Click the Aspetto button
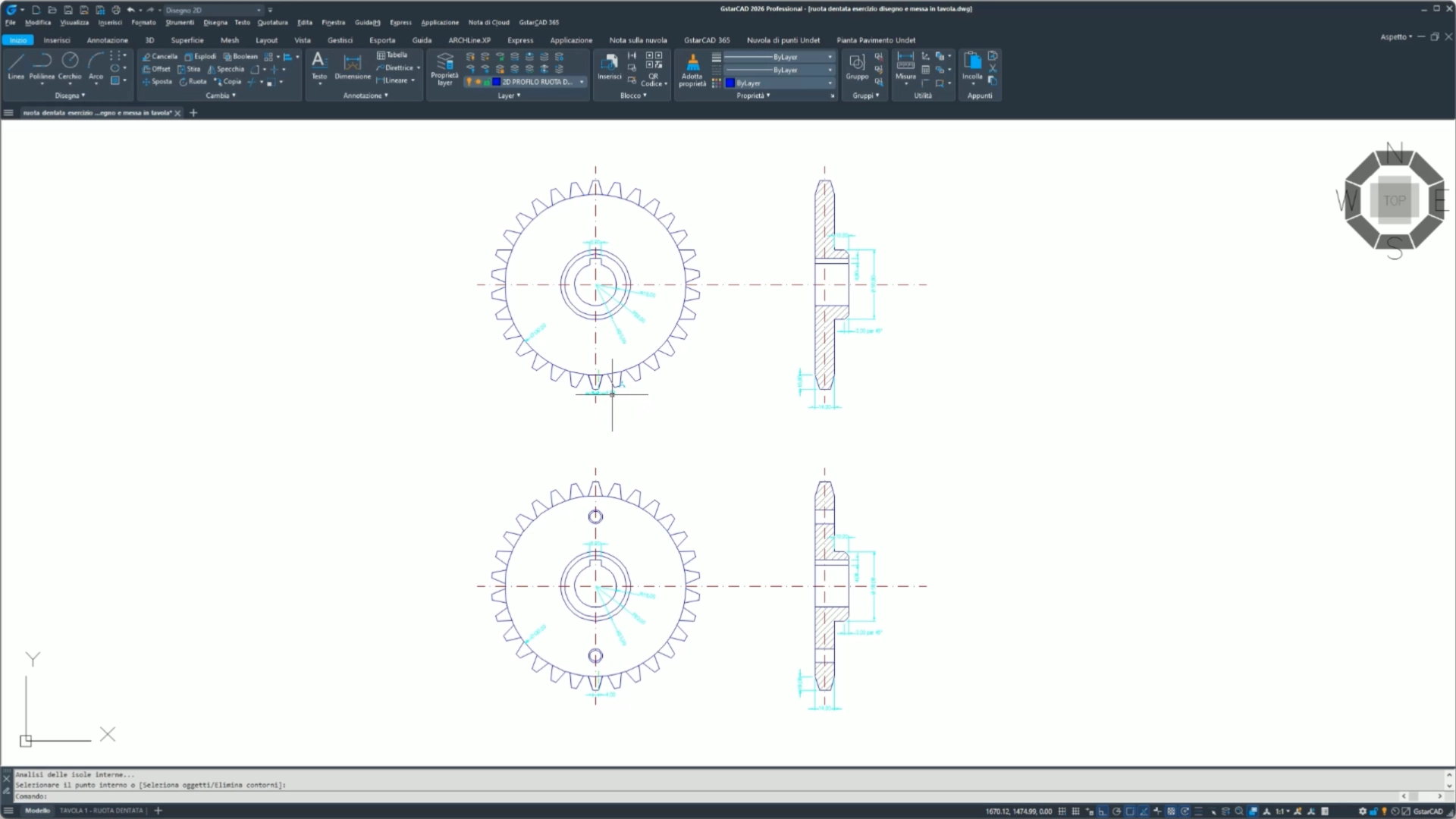 point(1396,36)
